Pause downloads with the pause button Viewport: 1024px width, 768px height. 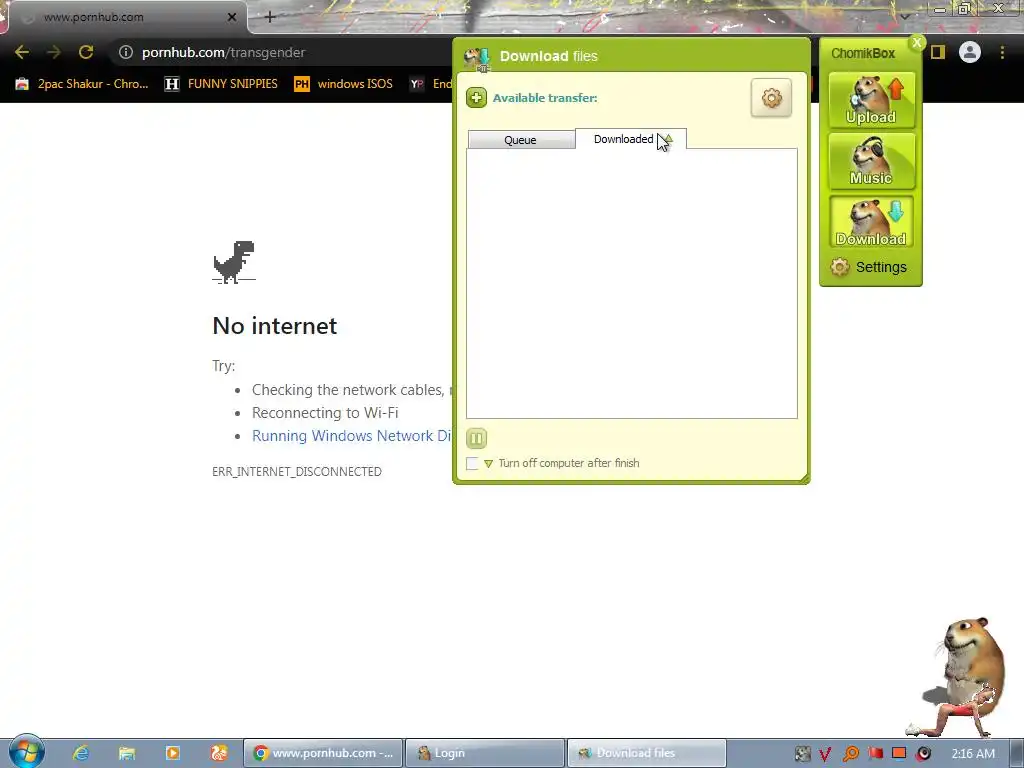click(476, 438)
